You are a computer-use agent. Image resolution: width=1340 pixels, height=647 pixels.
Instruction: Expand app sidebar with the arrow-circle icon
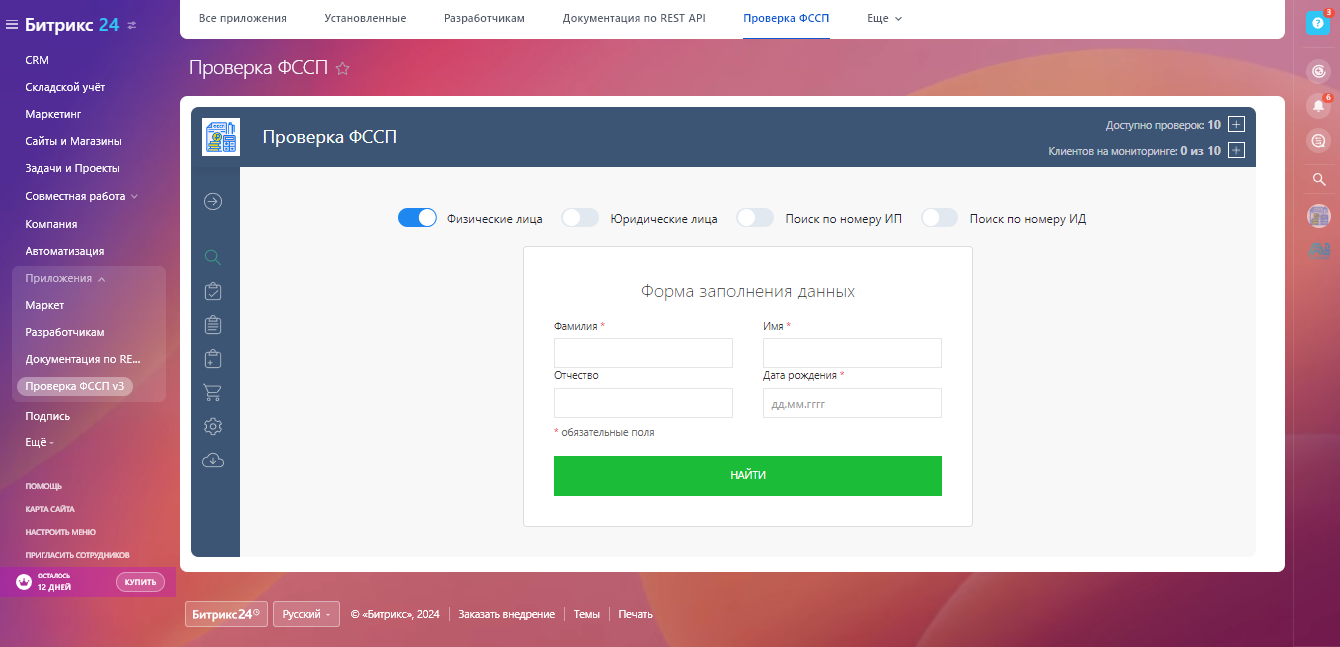click(x=213, y=201)
